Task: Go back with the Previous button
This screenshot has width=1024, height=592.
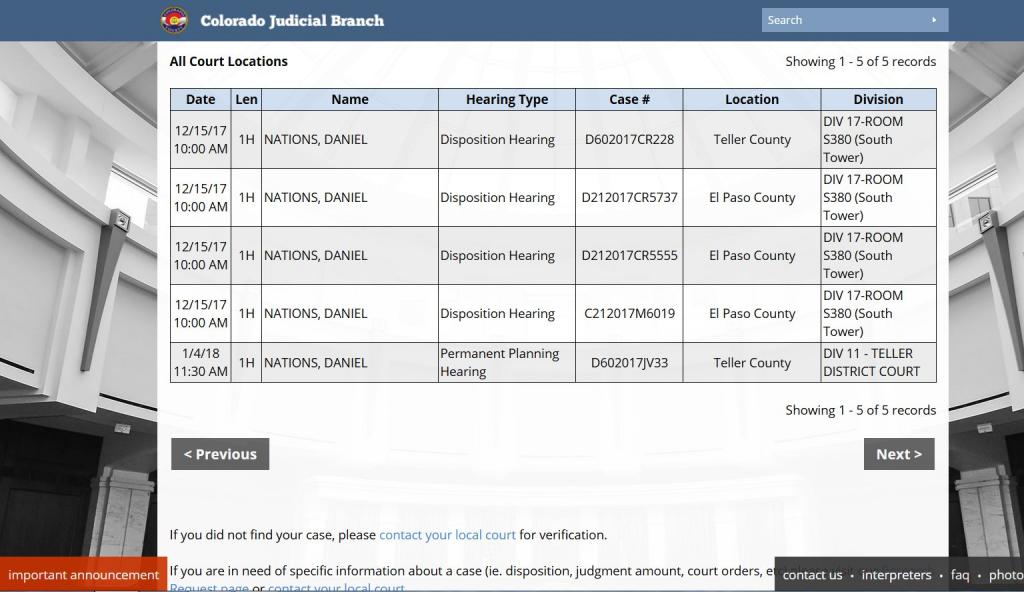Action: point(220,454)
